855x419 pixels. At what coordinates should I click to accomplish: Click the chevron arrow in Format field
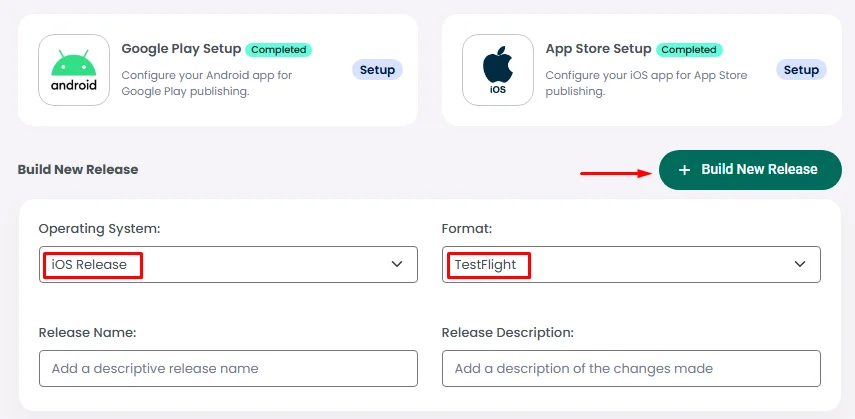pyautogui.click(x=800, y=264)
